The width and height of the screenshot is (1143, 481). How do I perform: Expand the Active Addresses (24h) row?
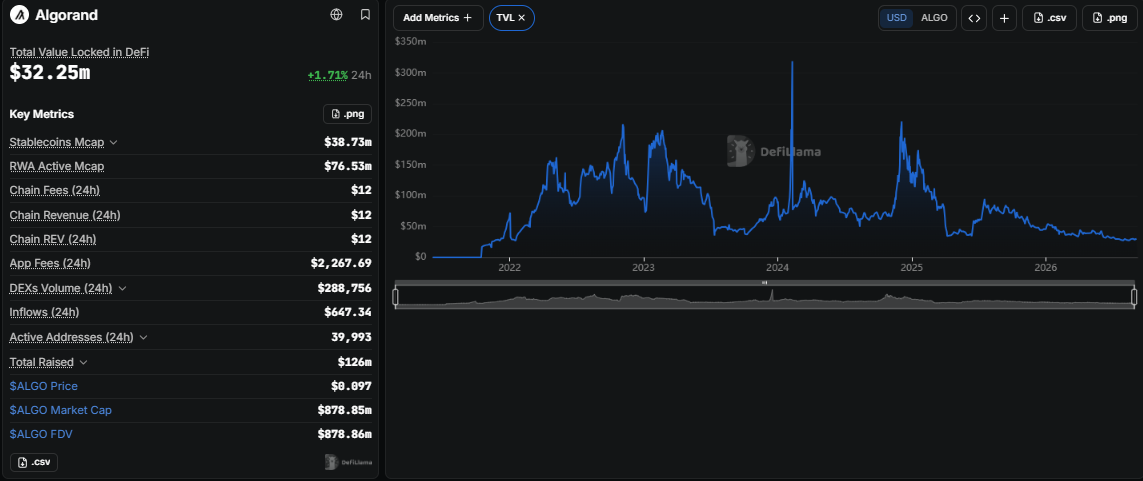(144, 337)
